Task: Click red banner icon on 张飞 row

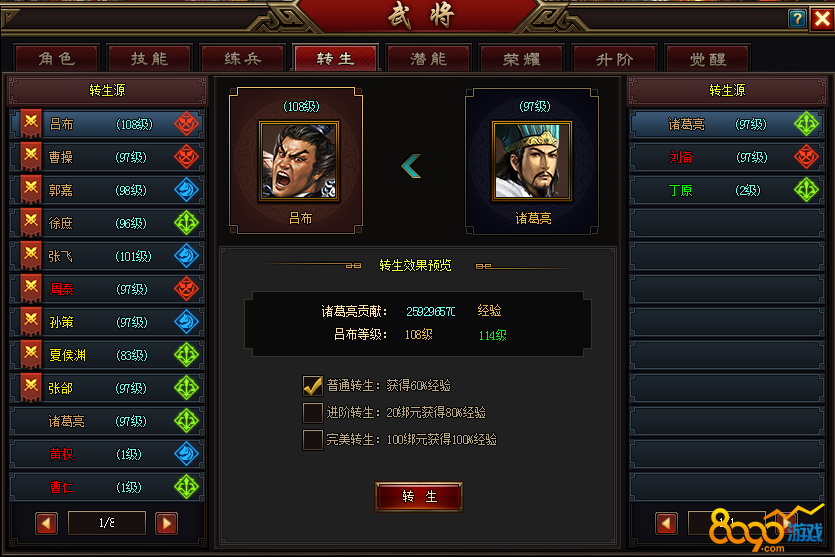Action: (x=31, y=256)
